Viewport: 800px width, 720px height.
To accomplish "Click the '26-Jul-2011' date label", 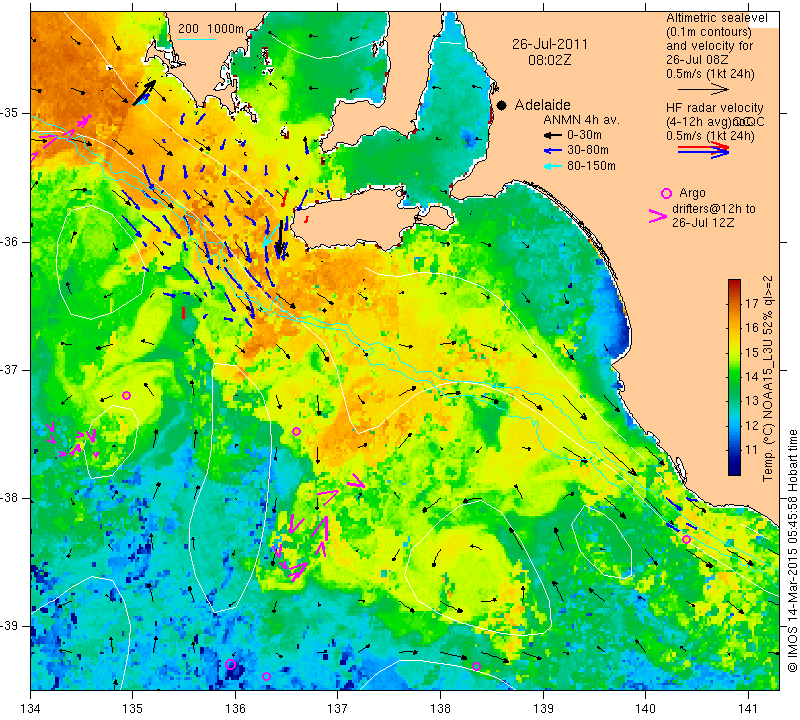I will click(549, 44).
